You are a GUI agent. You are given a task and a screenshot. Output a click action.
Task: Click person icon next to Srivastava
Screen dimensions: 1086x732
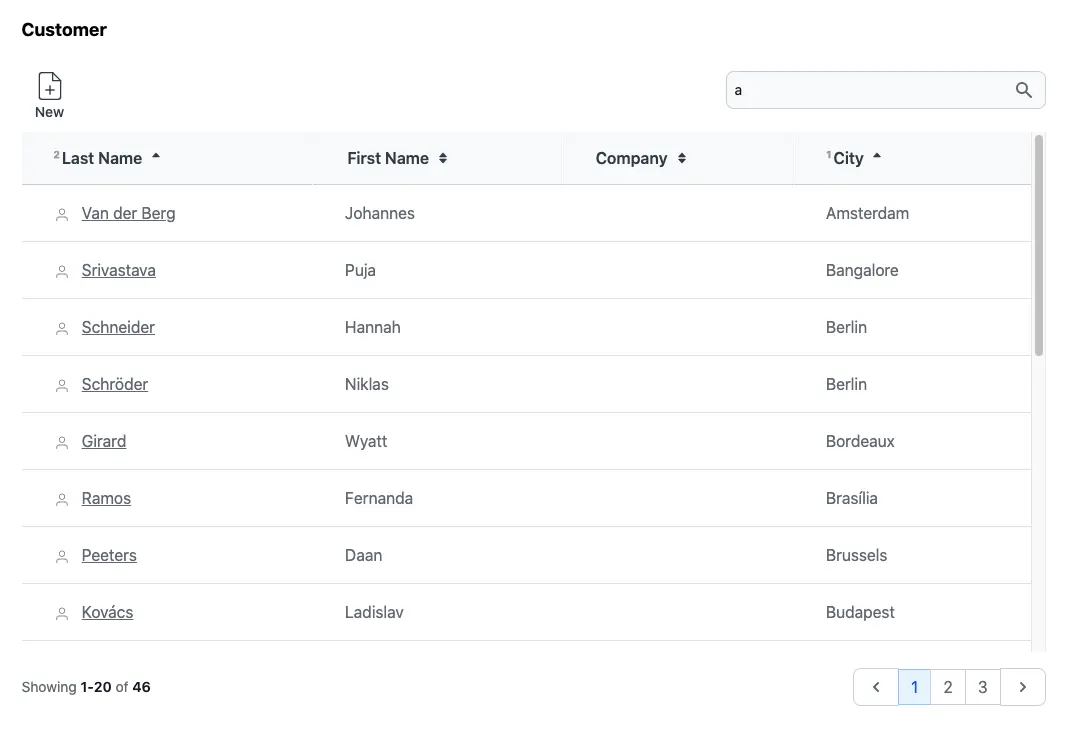click(62, 271)
